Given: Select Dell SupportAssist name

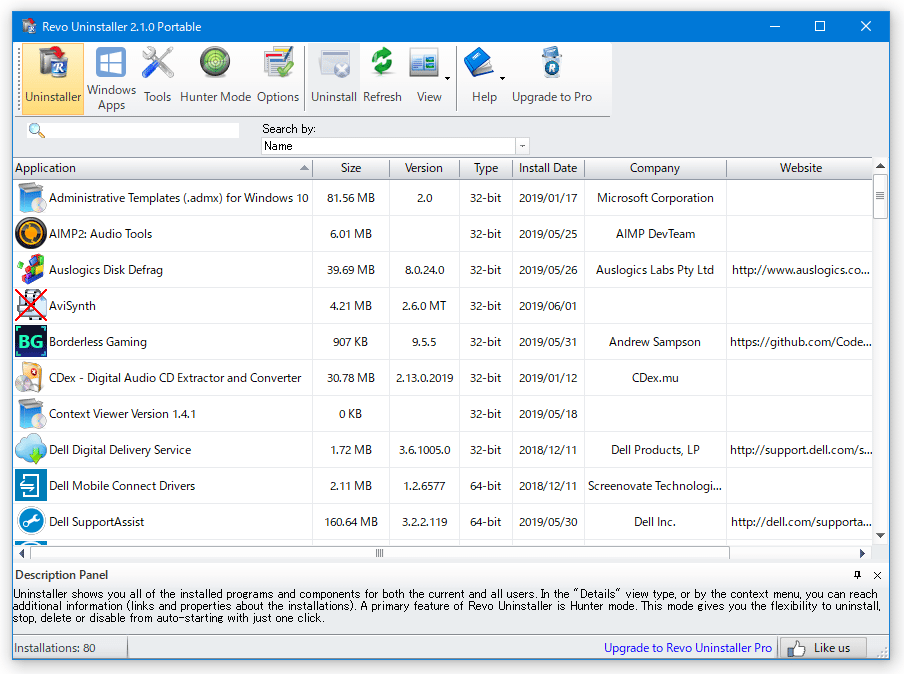Looking at the screenshot, I should [x=96, y=522].
